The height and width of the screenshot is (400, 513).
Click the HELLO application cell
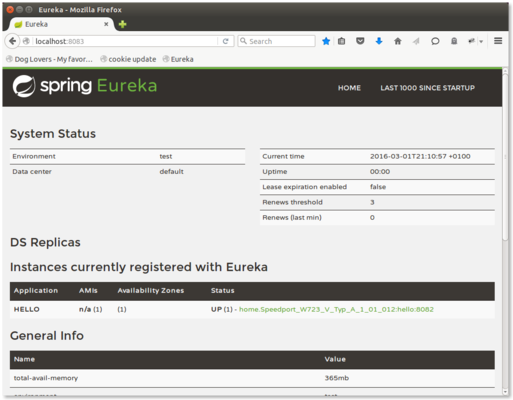point(27,309)
